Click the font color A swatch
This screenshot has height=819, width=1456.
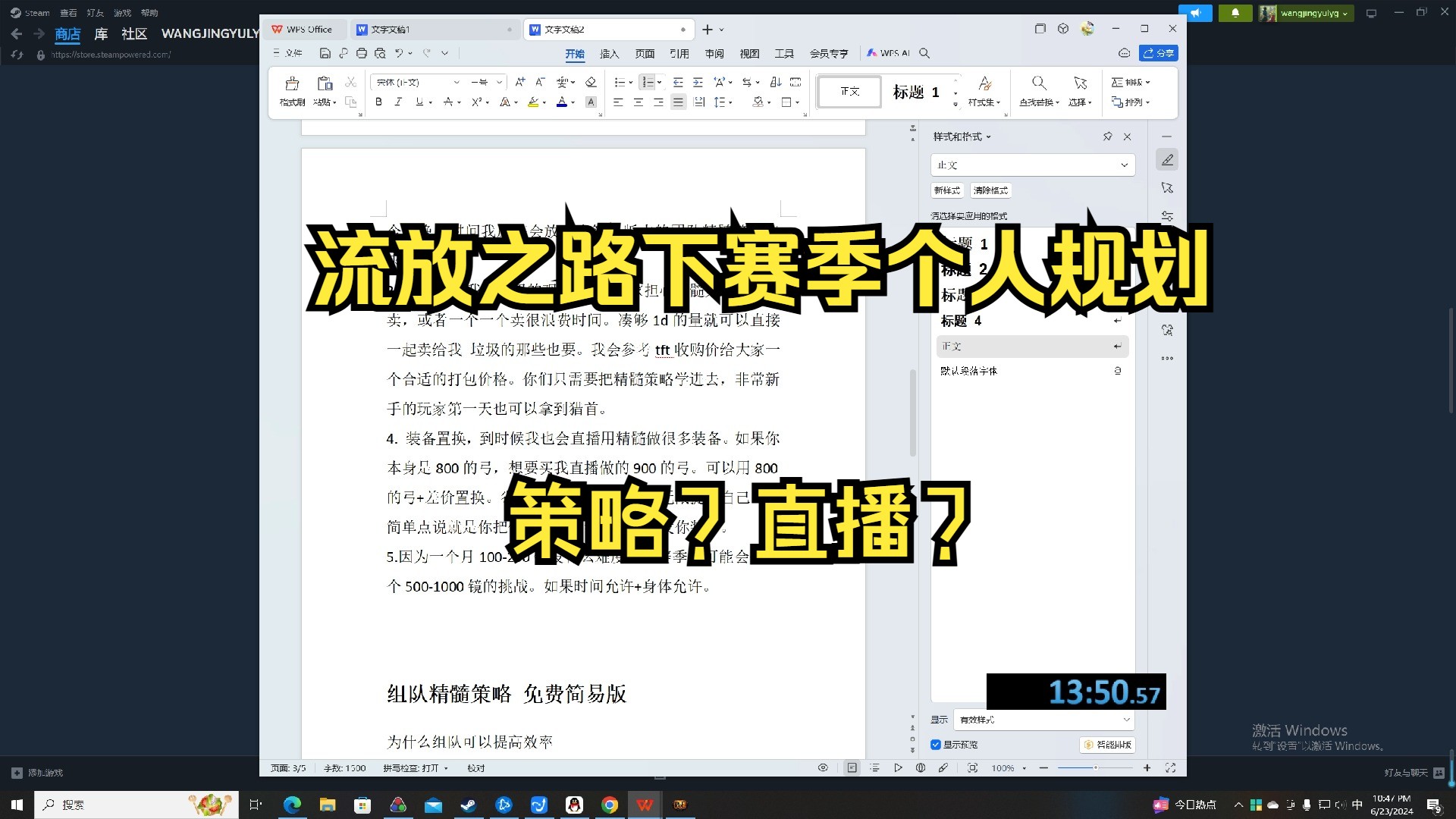coord(561,102)
